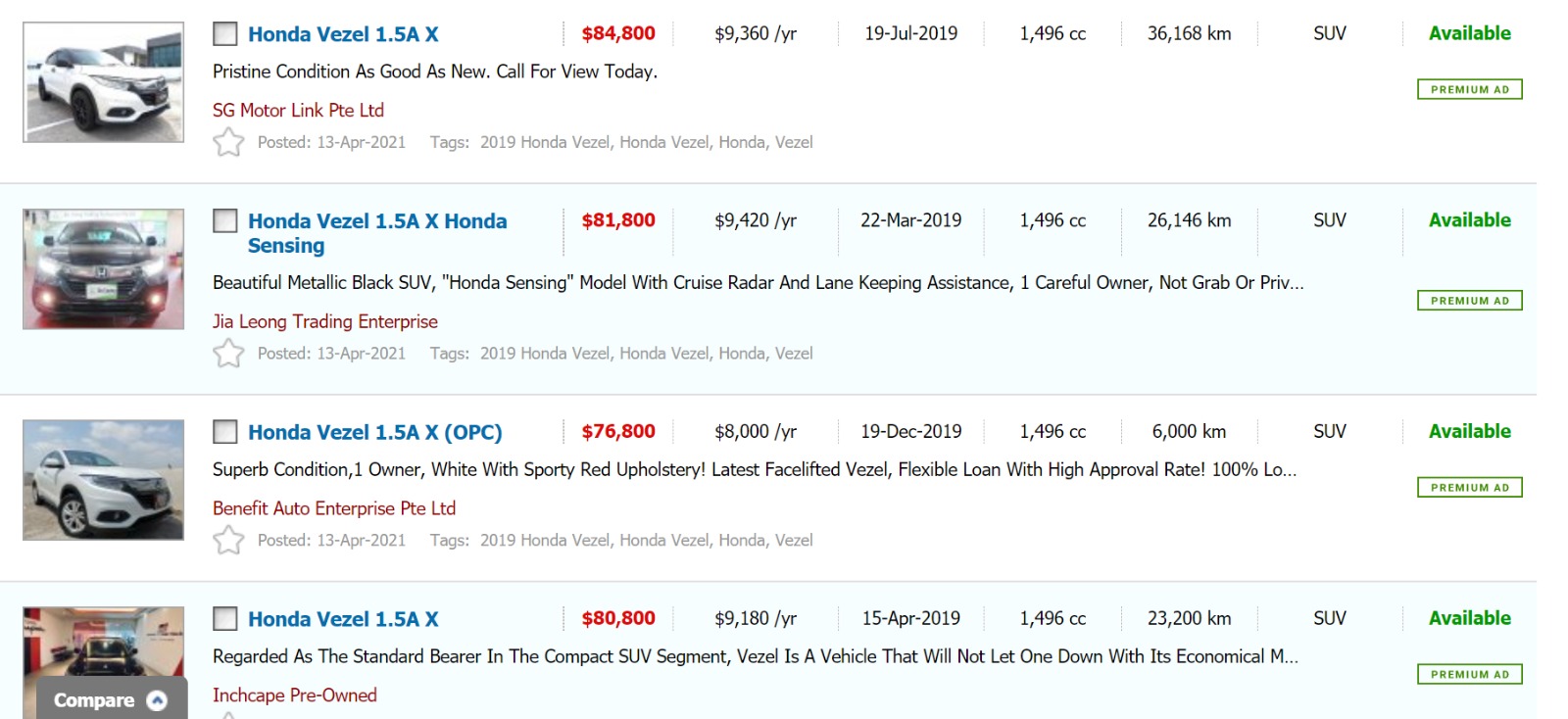
Task: Open Honda Vezel 1.5A X Honda Sensing title
Action: (377, 233)
